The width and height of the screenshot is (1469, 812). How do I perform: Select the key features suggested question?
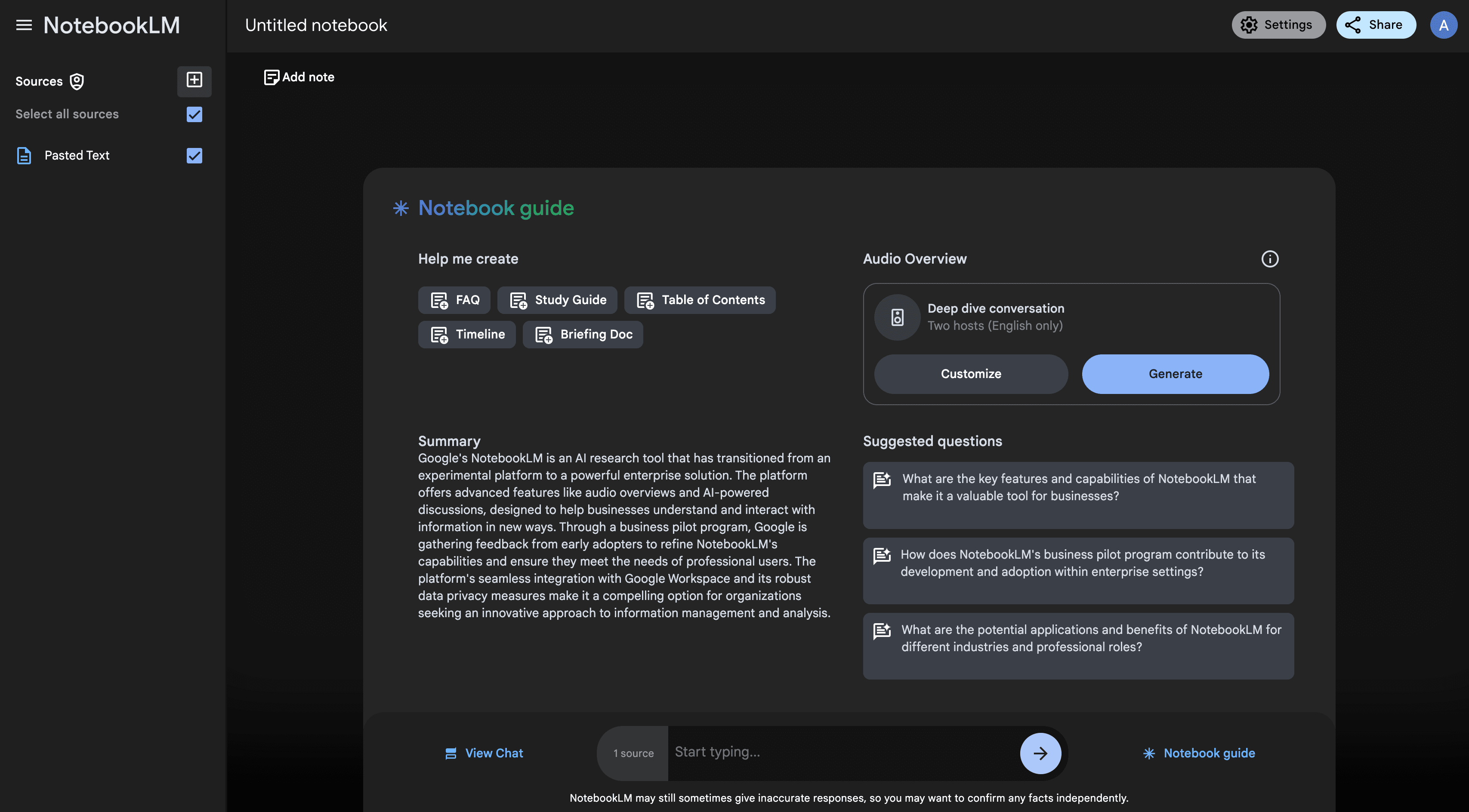(x=1078, y=495)
